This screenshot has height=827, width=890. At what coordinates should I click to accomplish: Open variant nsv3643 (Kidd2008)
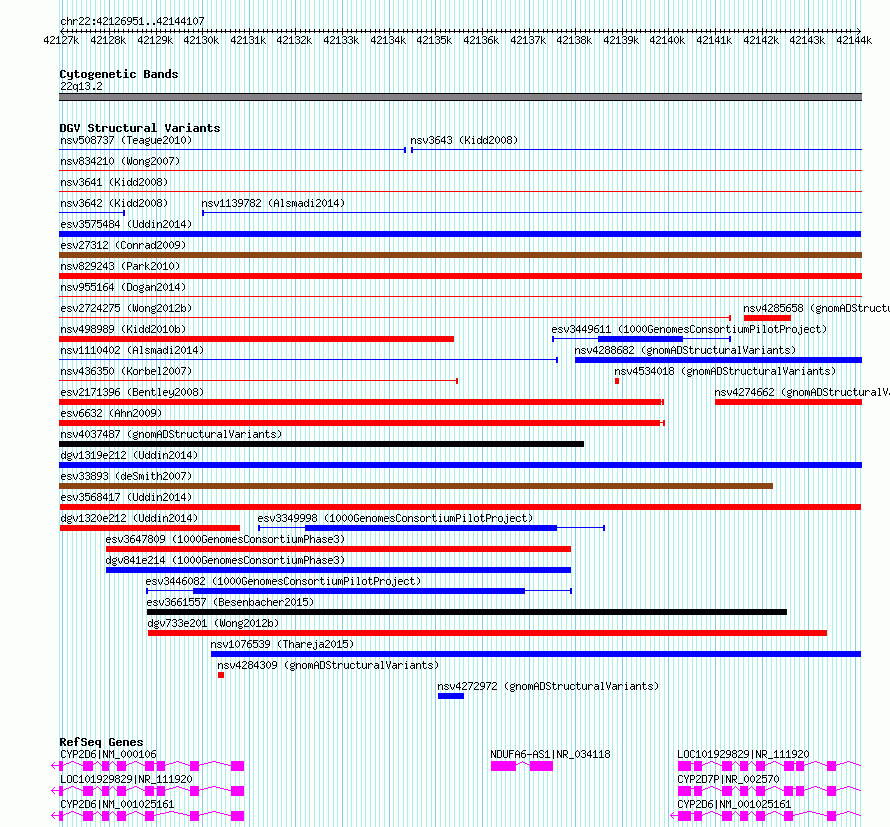464,140
